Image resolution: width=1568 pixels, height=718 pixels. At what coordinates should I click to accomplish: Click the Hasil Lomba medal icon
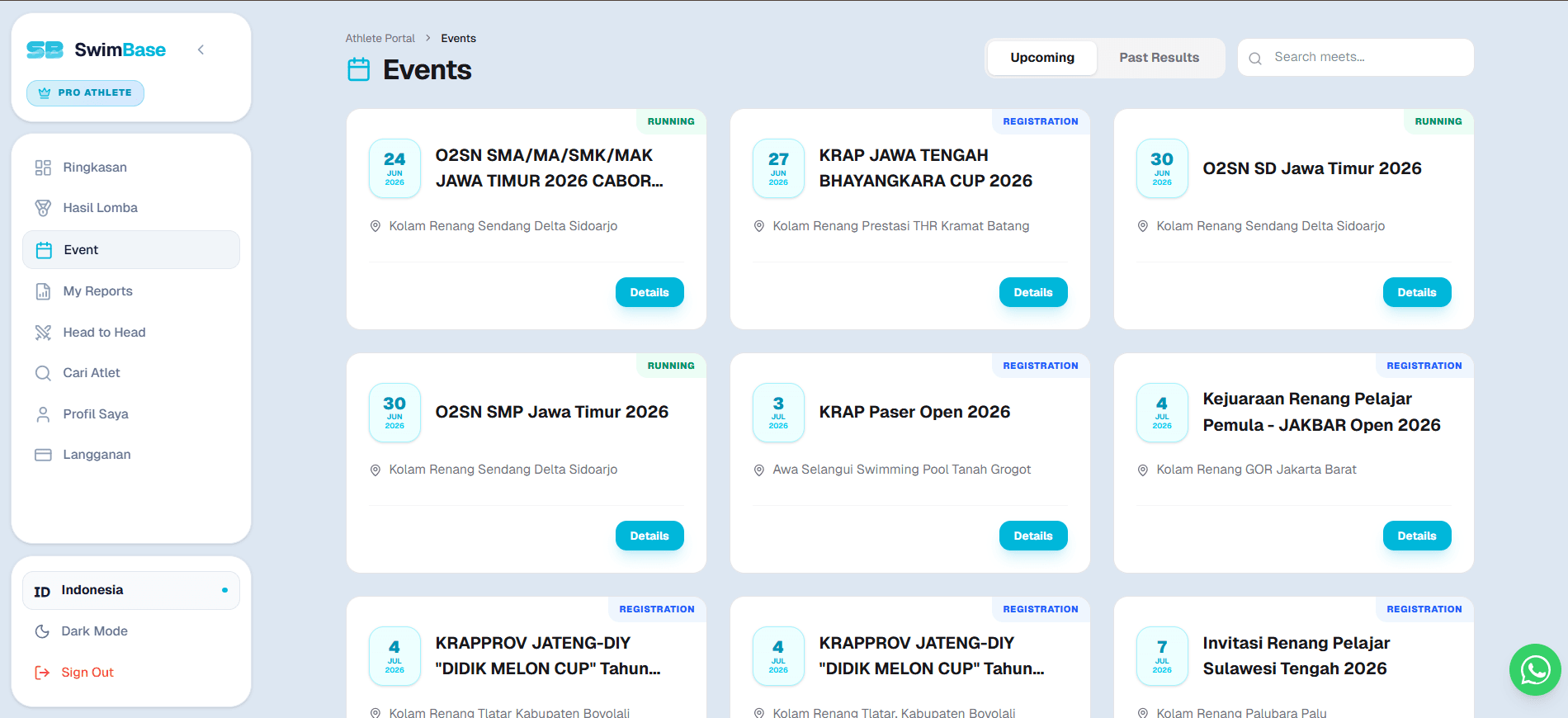(x=43, y=208)
